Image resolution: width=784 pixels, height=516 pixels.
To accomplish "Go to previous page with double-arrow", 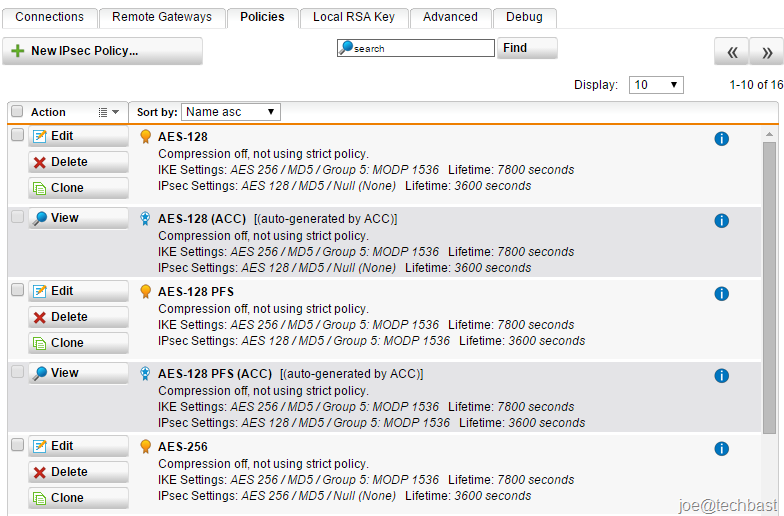I will (732, 52).
